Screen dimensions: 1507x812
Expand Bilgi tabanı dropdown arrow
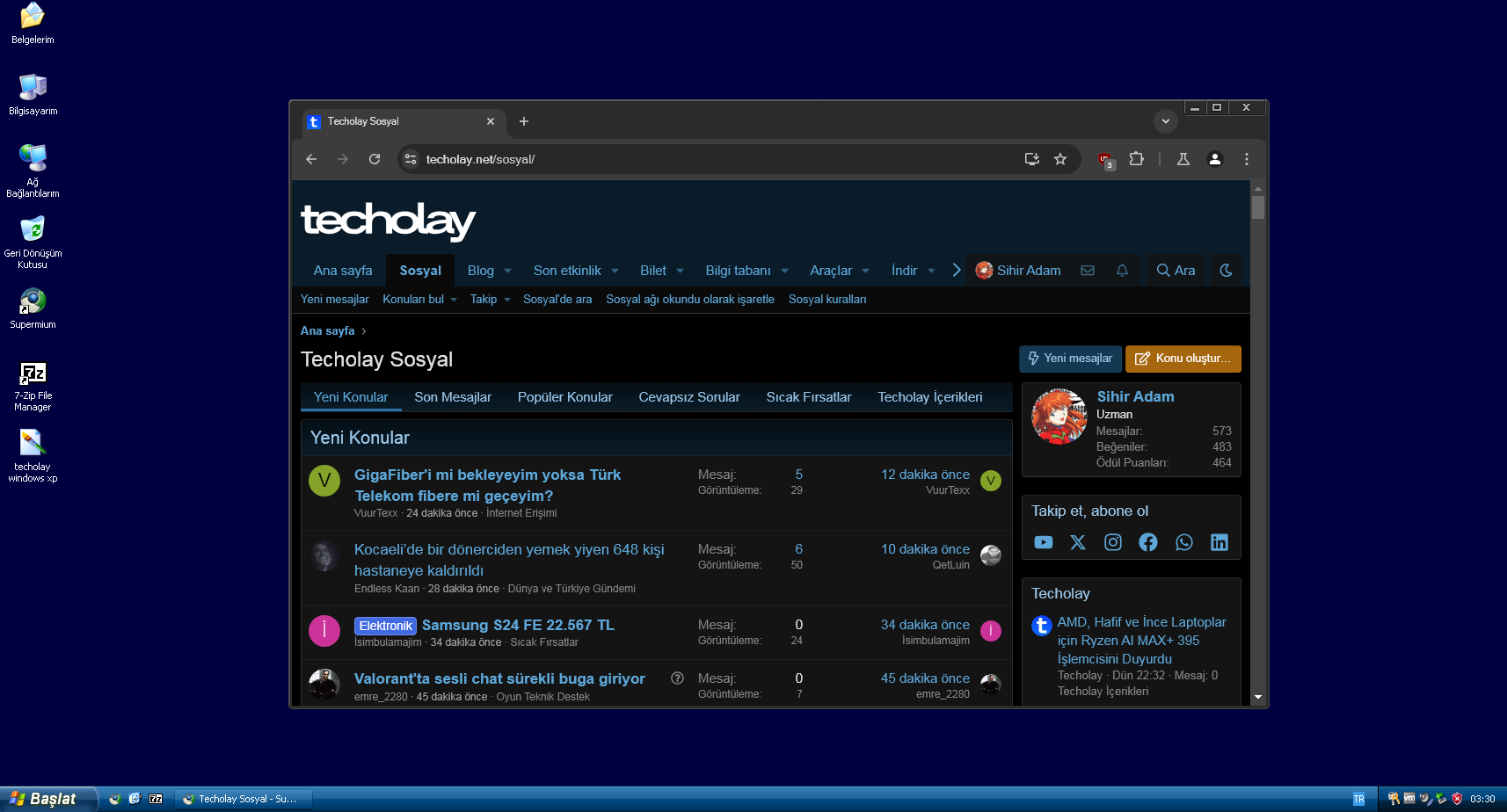[x=784, y=271]
